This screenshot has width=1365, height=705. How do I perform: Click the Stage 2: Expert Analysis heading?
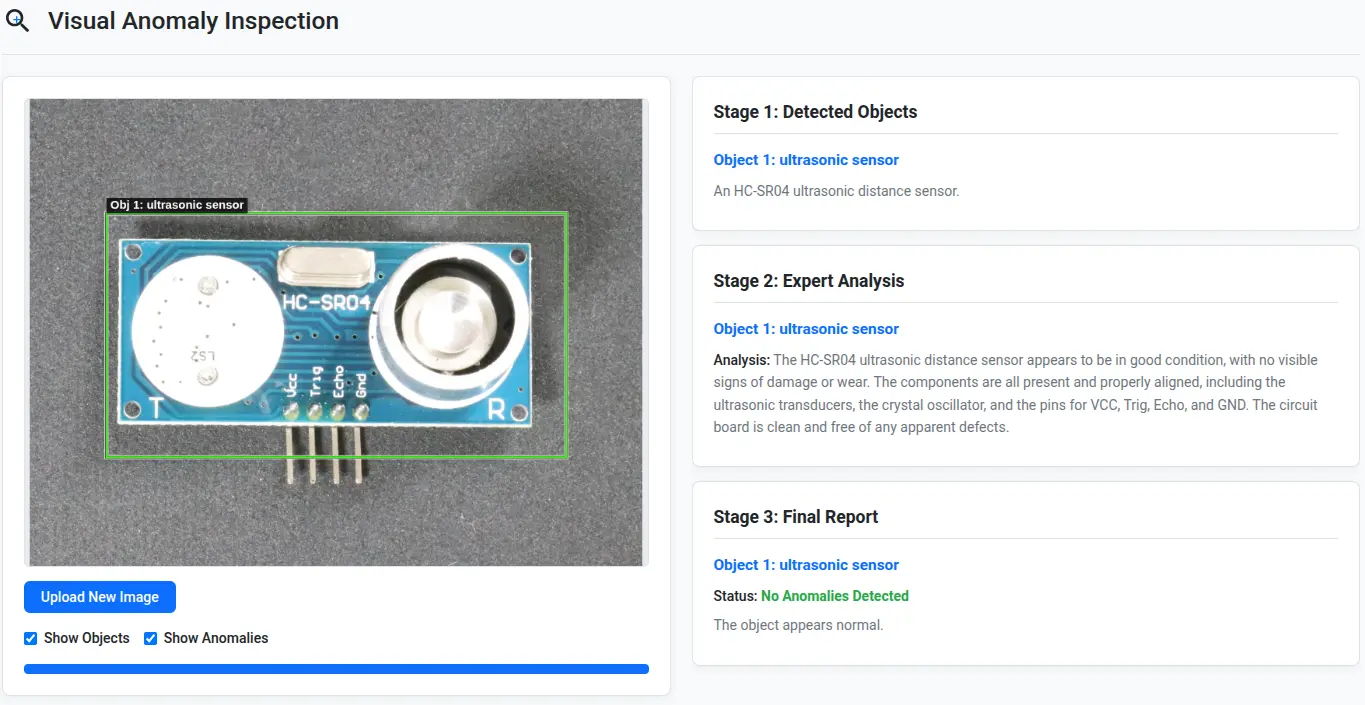click(808, 281)
